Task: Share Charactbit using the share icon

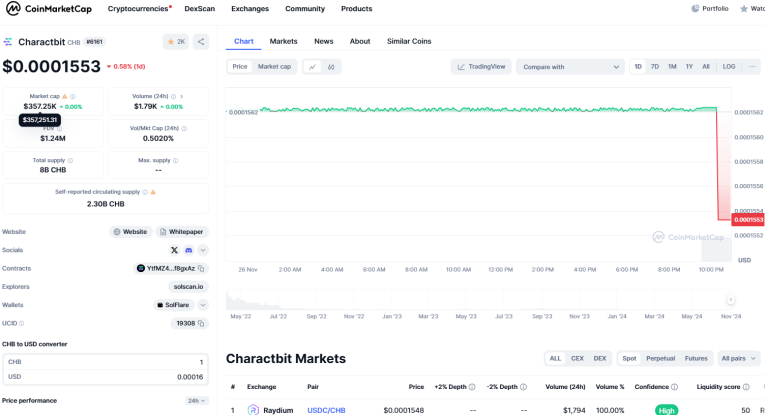Action: (x=201, y=42)
